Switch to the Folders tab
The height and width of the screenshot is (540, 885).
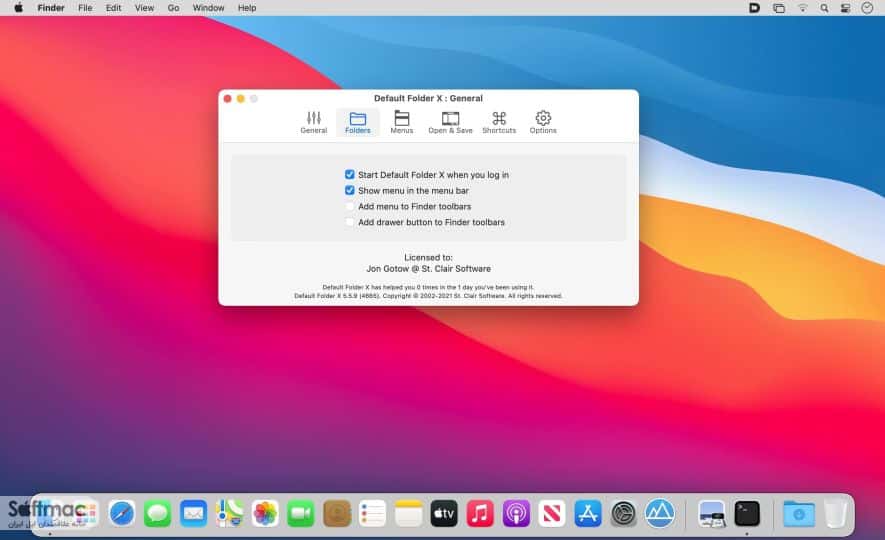pyautogui.click(x=358, y=122)
